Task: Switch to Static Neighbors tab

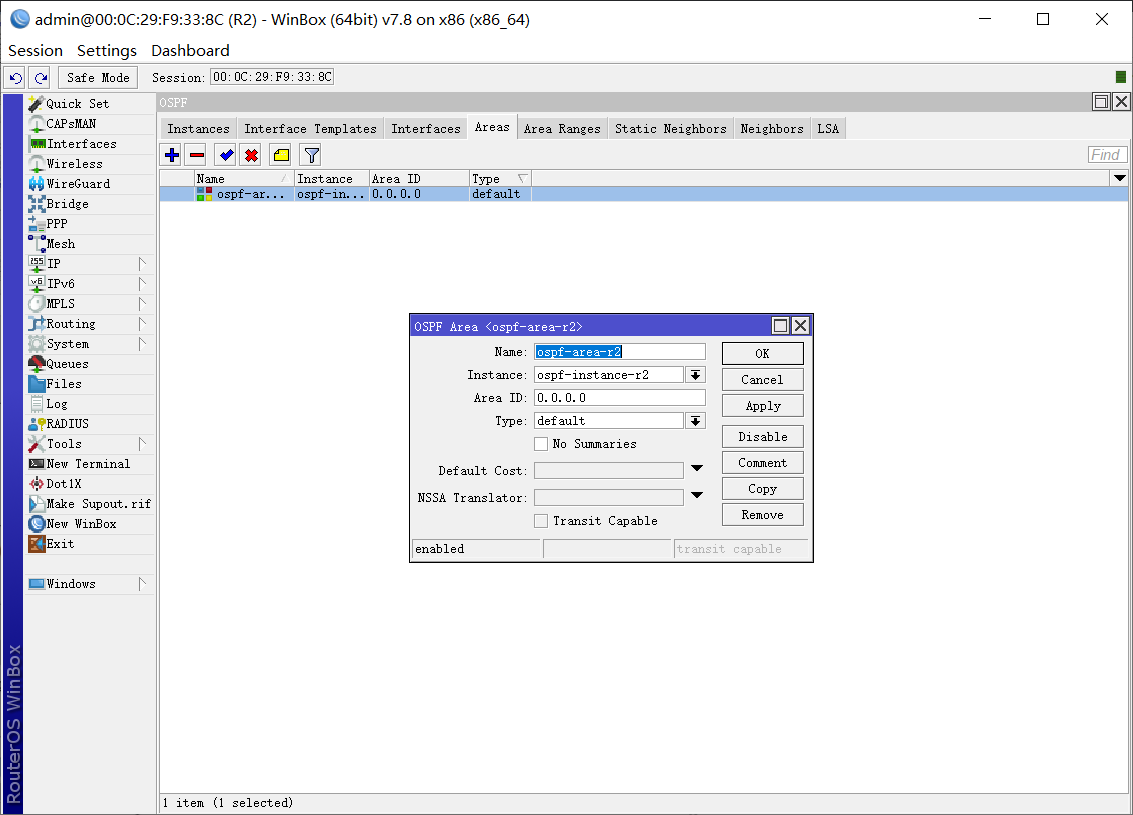Action: pyautogui.click(x=671, y=129)
